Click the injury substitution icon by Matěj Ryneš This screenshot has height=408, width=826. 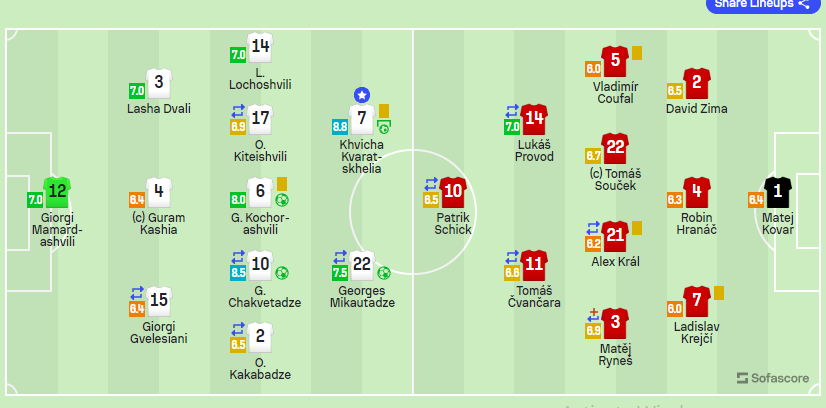click(594, 313)
